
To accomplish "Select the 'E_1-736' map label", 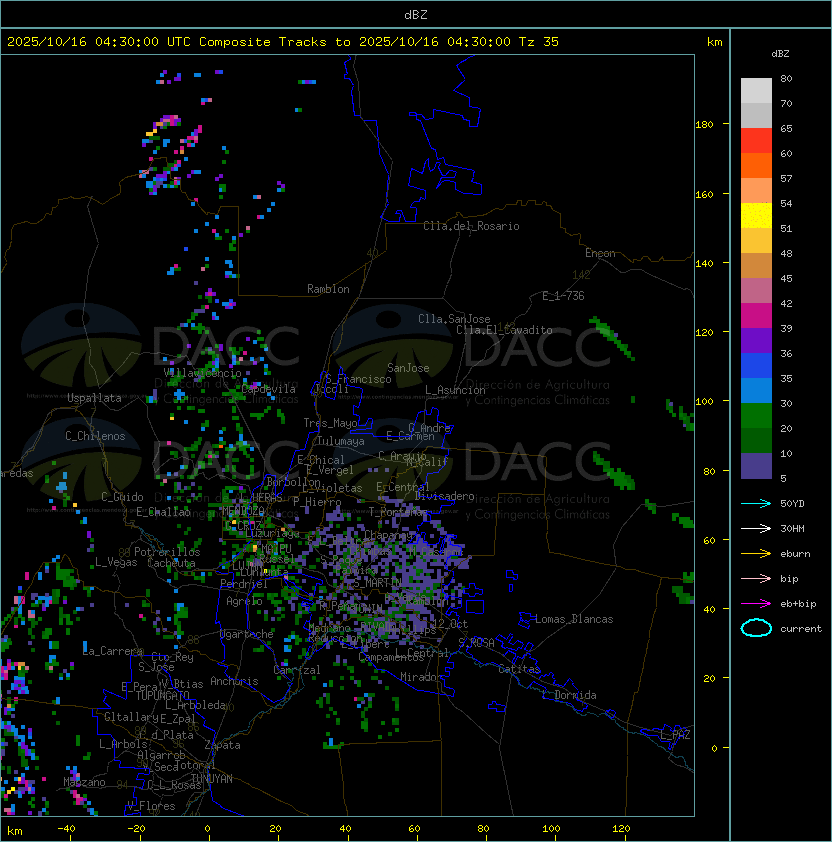I will click(x=563, y=296).
